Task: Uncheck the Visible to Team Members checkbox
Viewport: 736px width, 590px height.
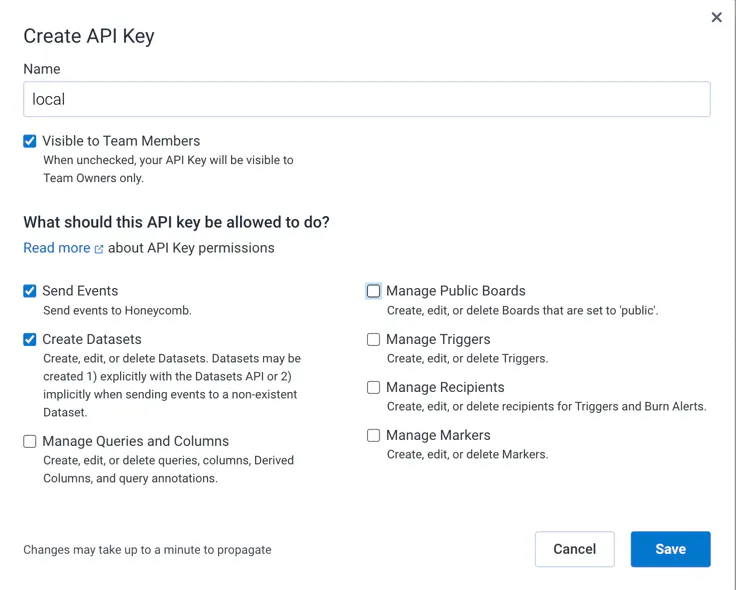Action: pyautogui.click(x=30, y=141)
